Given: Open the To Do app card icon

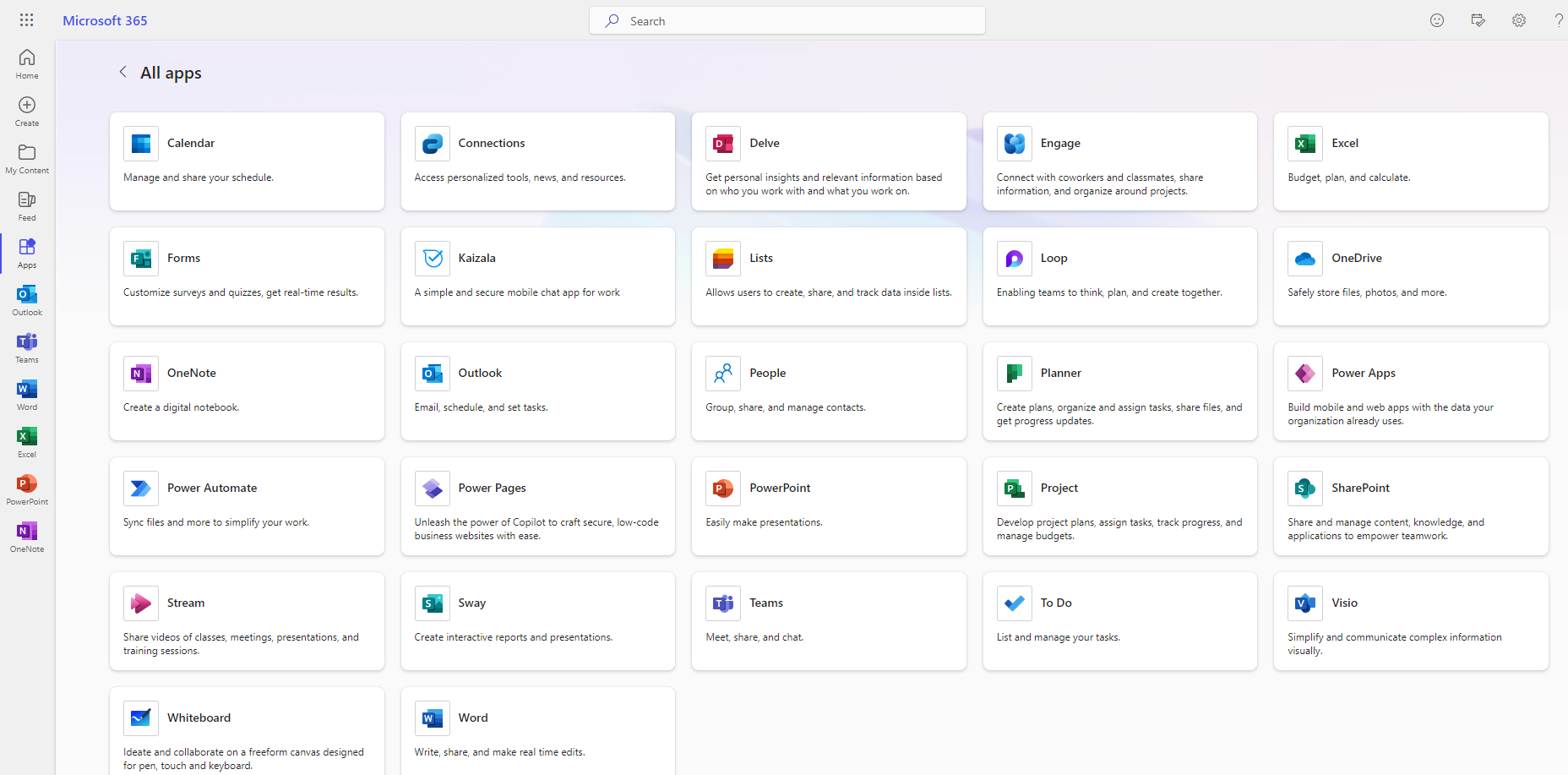Looking at the screenshot, I should 1015,603.
